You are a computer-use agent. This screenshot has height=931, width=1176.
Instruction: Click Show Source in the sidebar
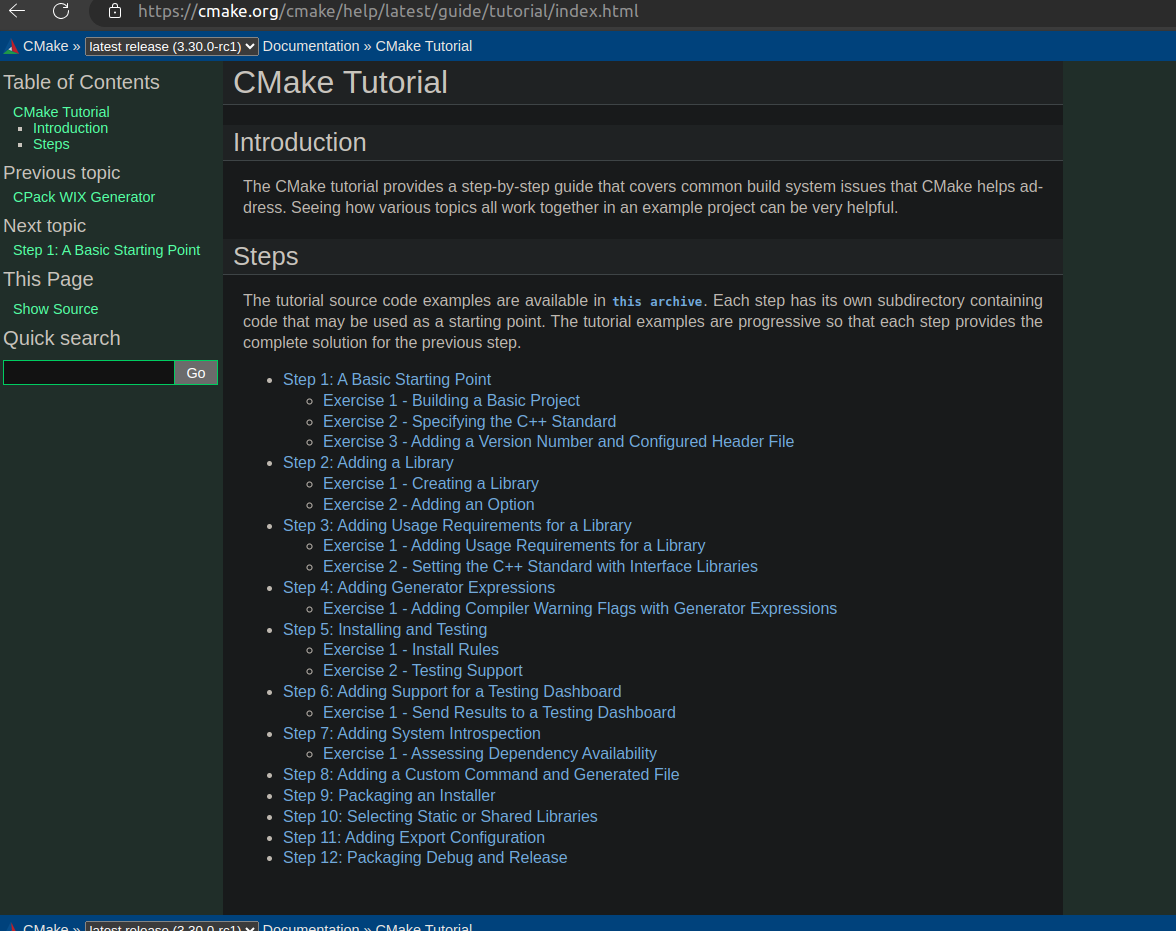pyautogui.click(x=56, y=309)
